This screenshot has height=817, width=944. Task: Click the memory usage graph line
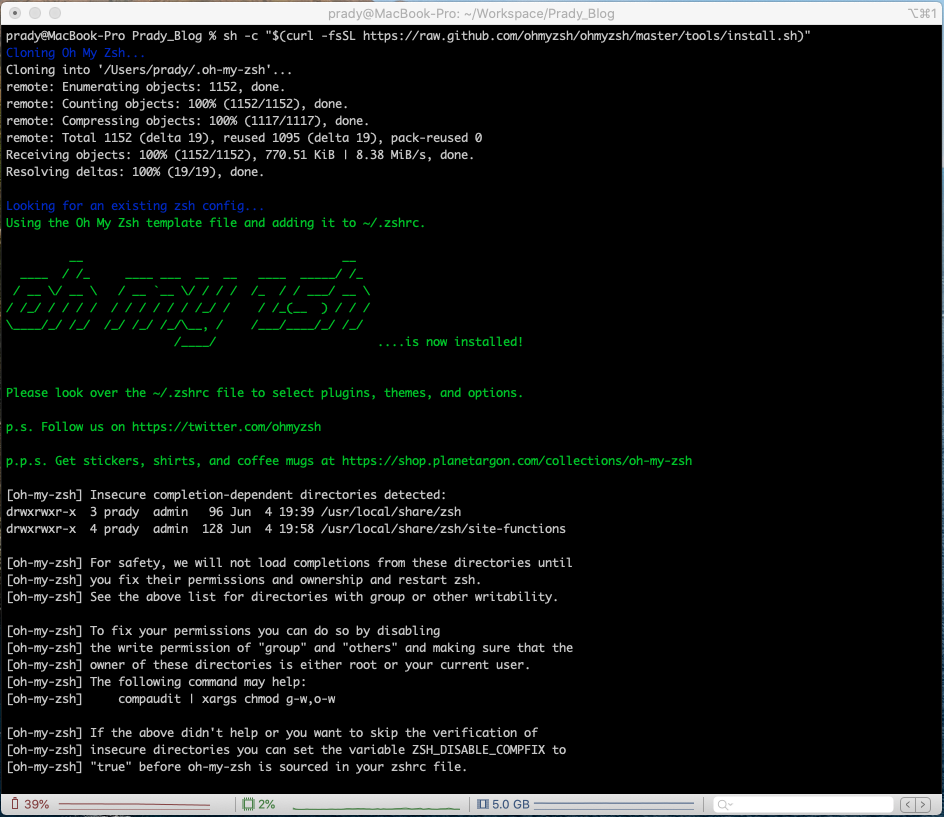[613, 804]
